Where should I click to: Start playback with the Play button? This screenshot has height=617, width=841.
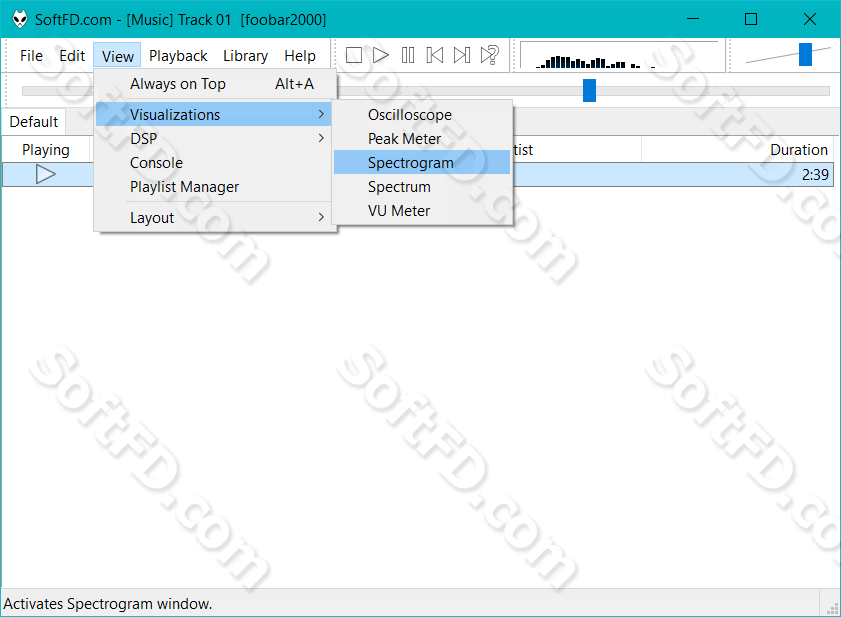click(x=380, y=55)
